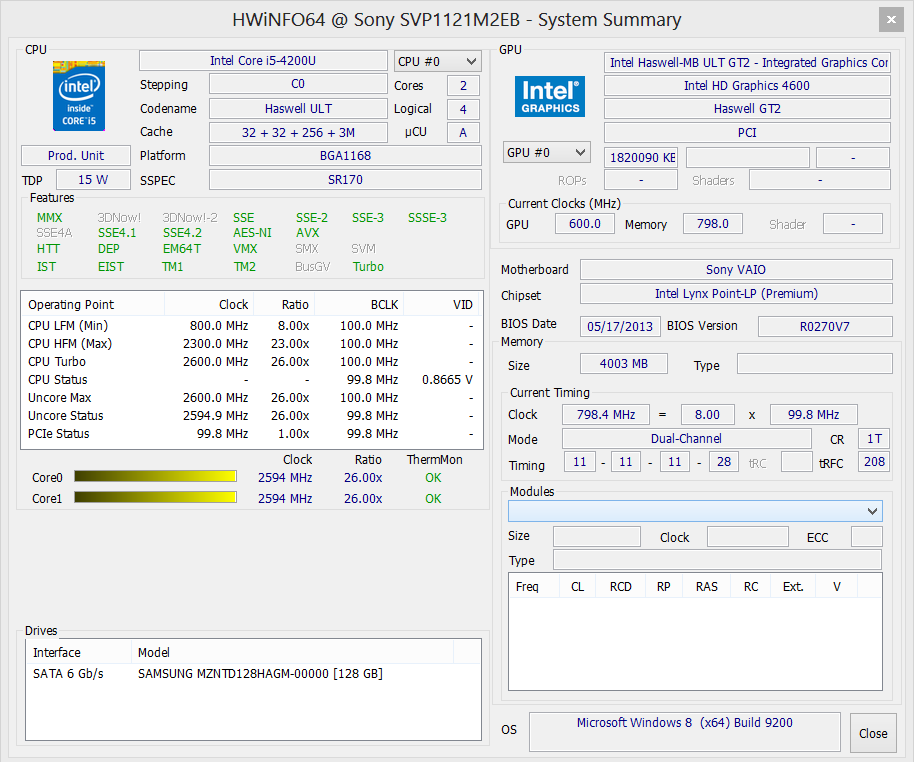Image resolution: width=915 pixels, height=762 pixels.
Task: Click the Dual-Channel mode field
Action: (x=686, y=438)
